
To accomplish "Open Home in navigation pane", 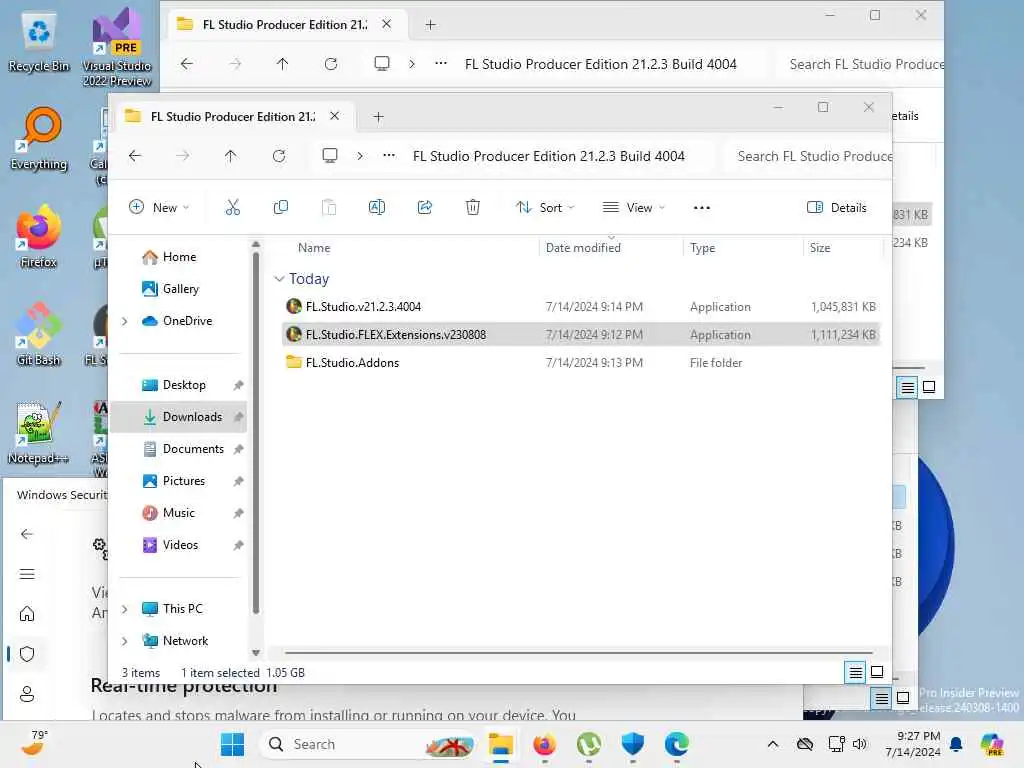I will point(180,257).
